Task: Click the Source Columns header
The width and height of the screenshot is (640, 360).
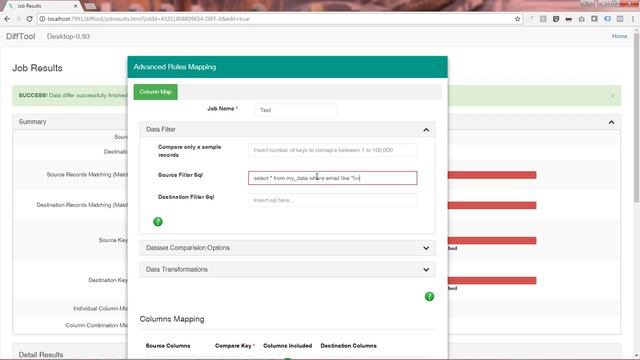Action: 168,346
